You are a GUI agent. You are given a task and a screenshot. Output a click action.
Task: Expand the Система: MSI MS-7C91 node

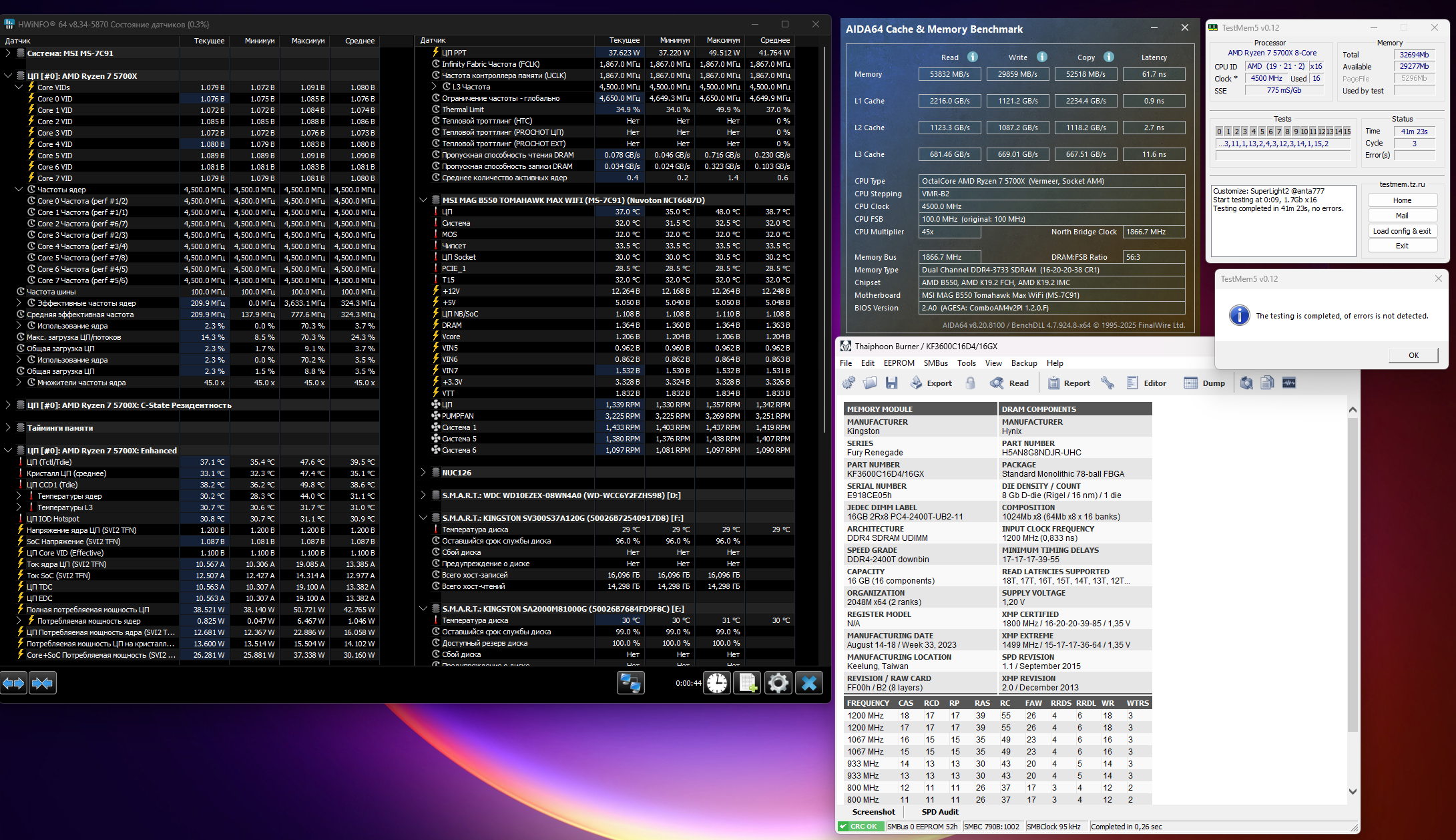click(8, 53)
